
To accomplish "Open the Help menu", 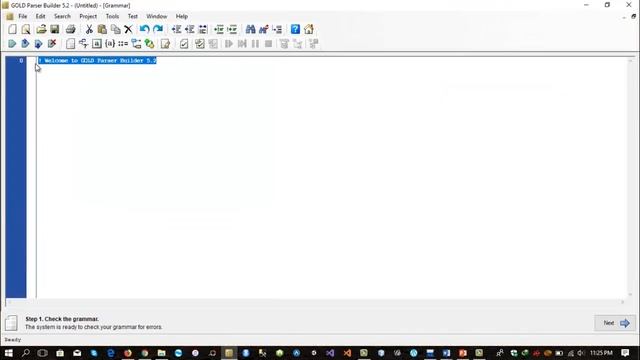I will 182,16.
